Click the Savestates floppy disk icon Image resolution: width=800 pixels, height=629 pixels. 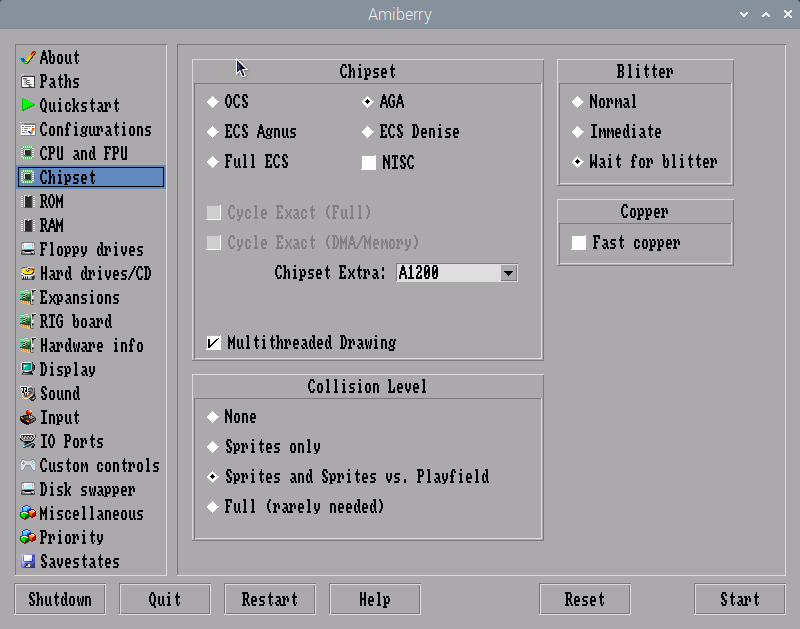click(x=28, y=561)
